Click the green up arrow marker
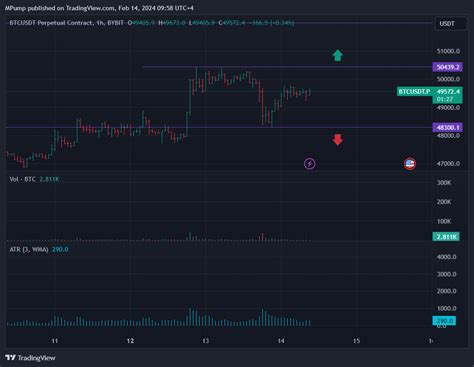The height and width of the screenshot is (367, 474). 338,55
